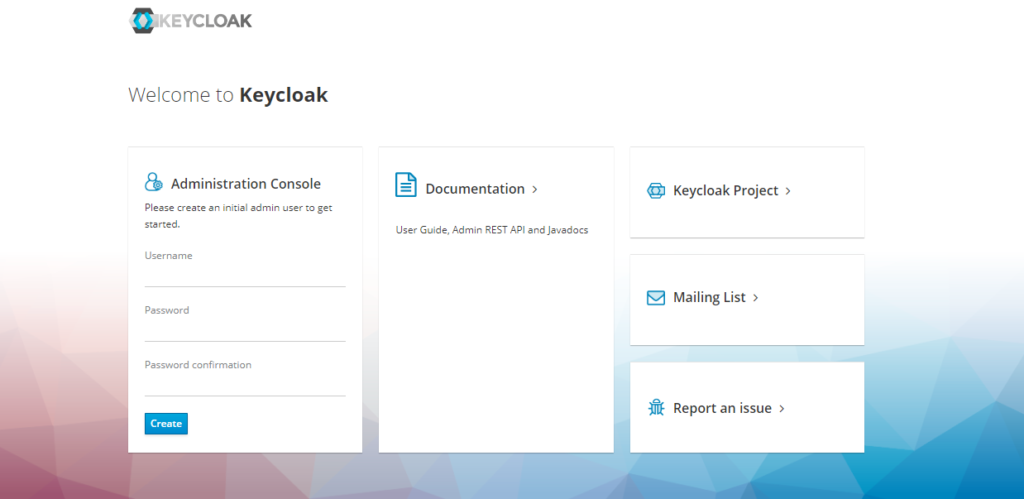Open the Report an issue link
The image size is (1024, 499).
tap(722, 408)
